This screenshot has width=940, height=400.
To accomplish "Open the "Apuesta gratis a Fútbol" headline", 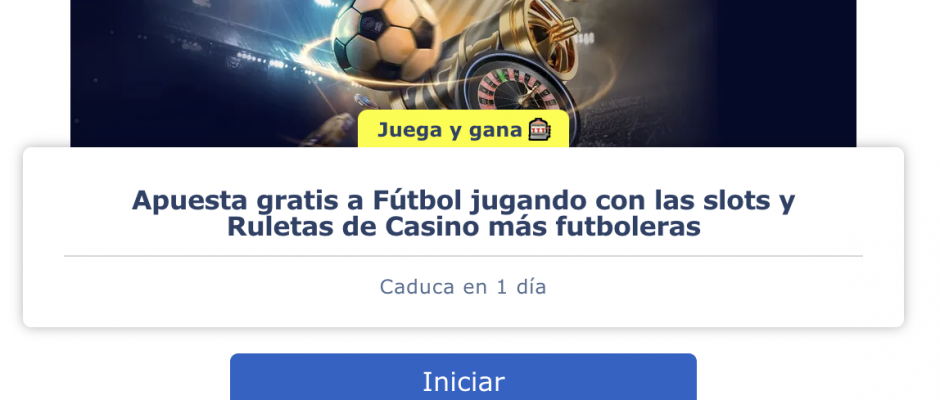I will 463,213.
